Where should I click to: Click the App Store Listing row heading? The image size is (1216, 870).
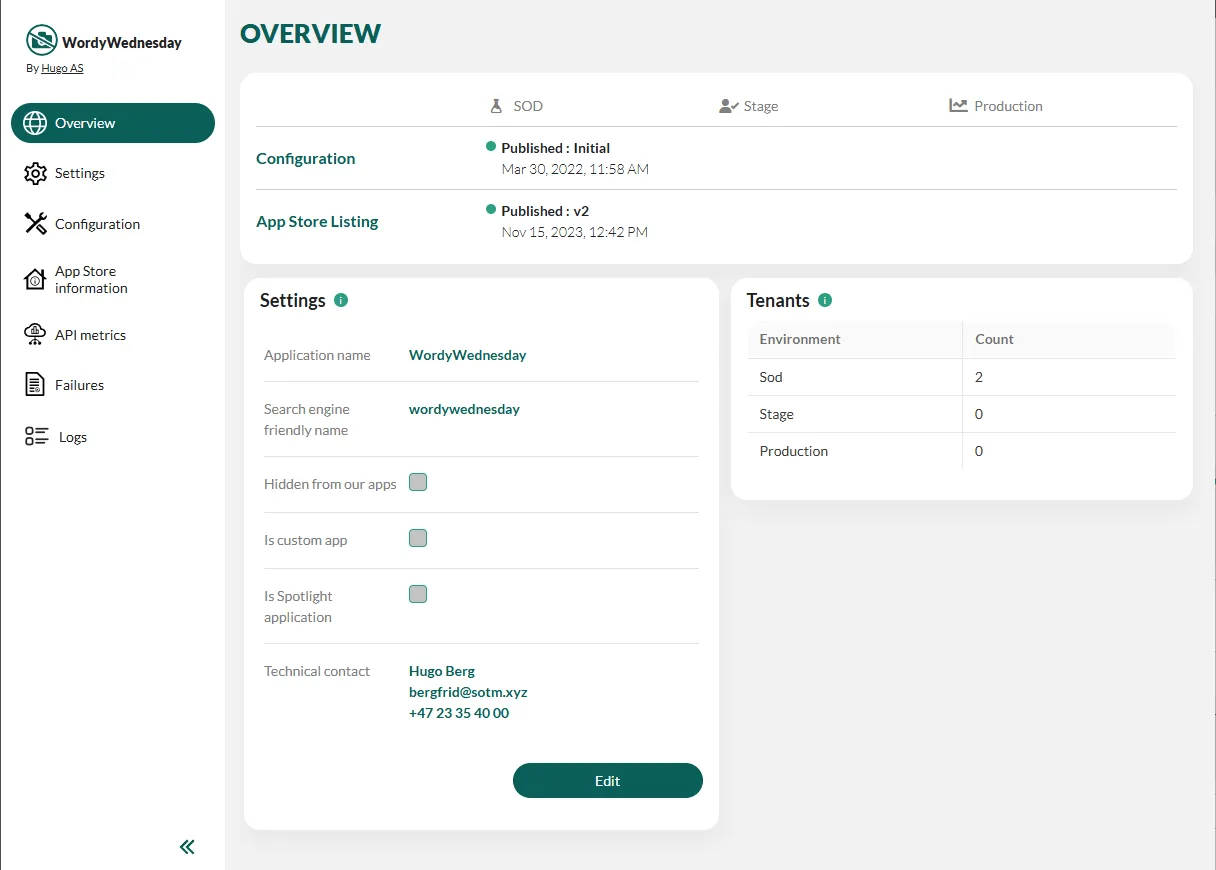coord(317,222)
